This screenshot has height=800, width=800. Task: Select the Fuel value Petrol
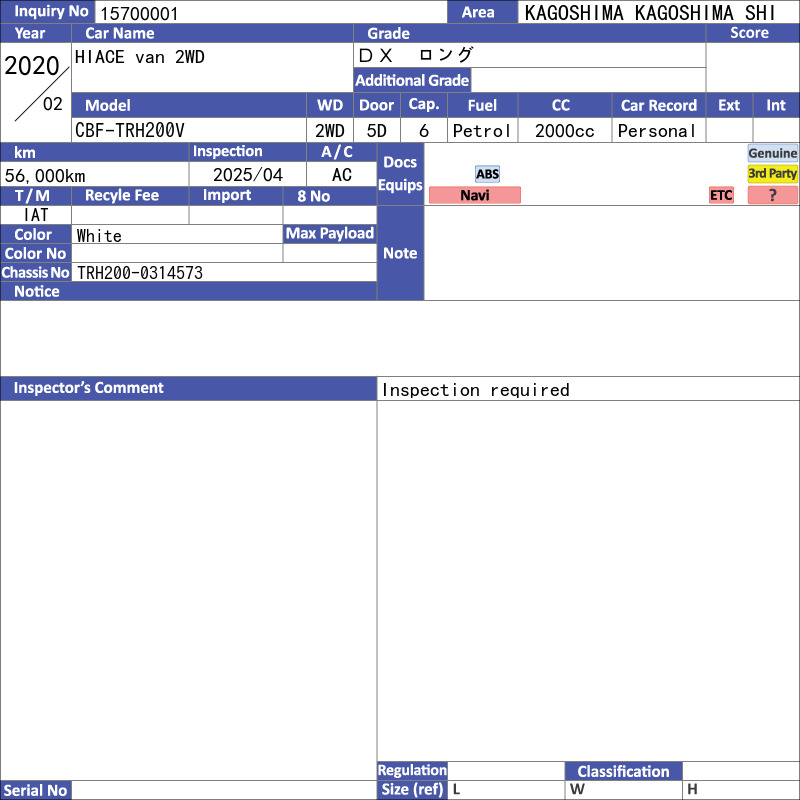[x=481, y=130]
